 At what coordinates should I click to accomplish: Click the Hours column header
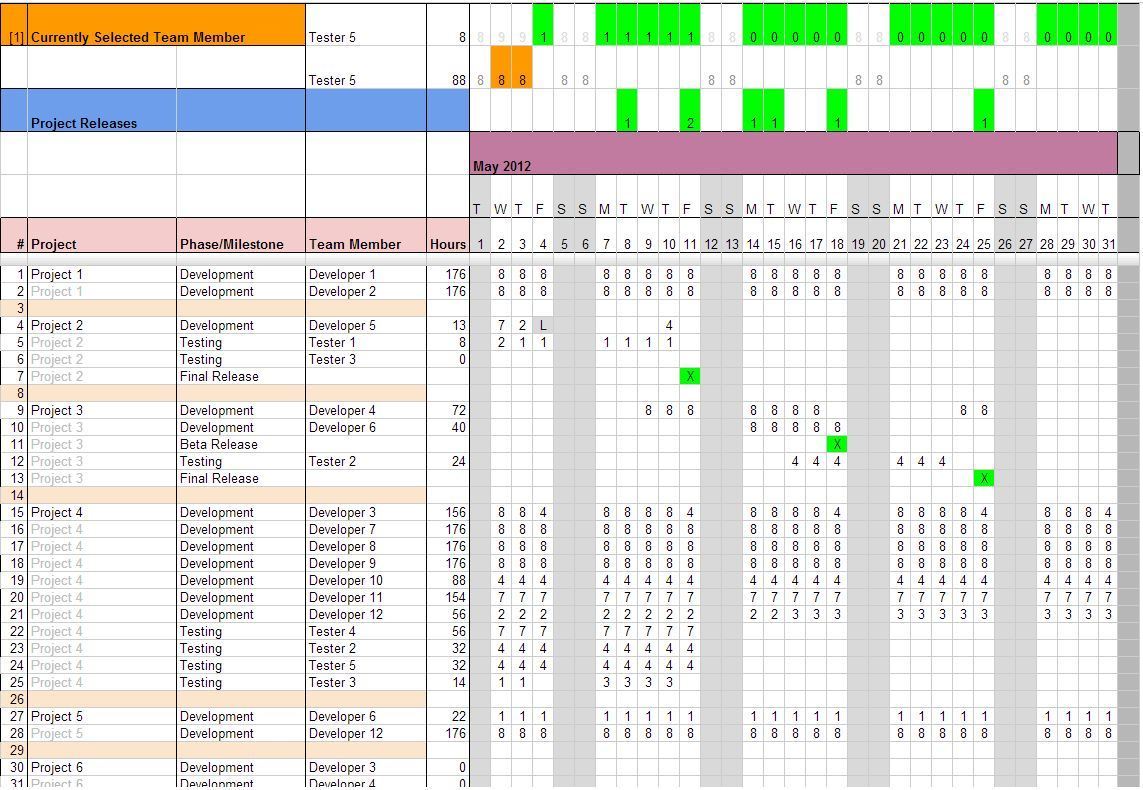click(x=447, y=244)
